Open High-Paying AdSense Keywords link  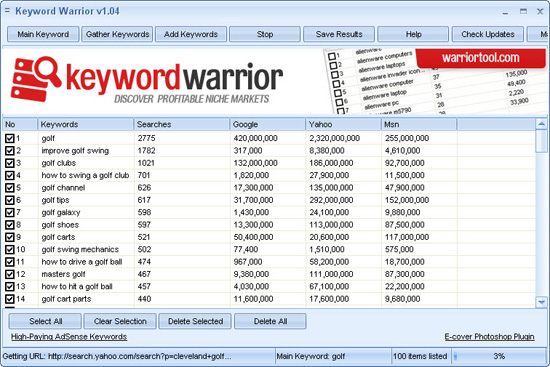coord(69,337)
